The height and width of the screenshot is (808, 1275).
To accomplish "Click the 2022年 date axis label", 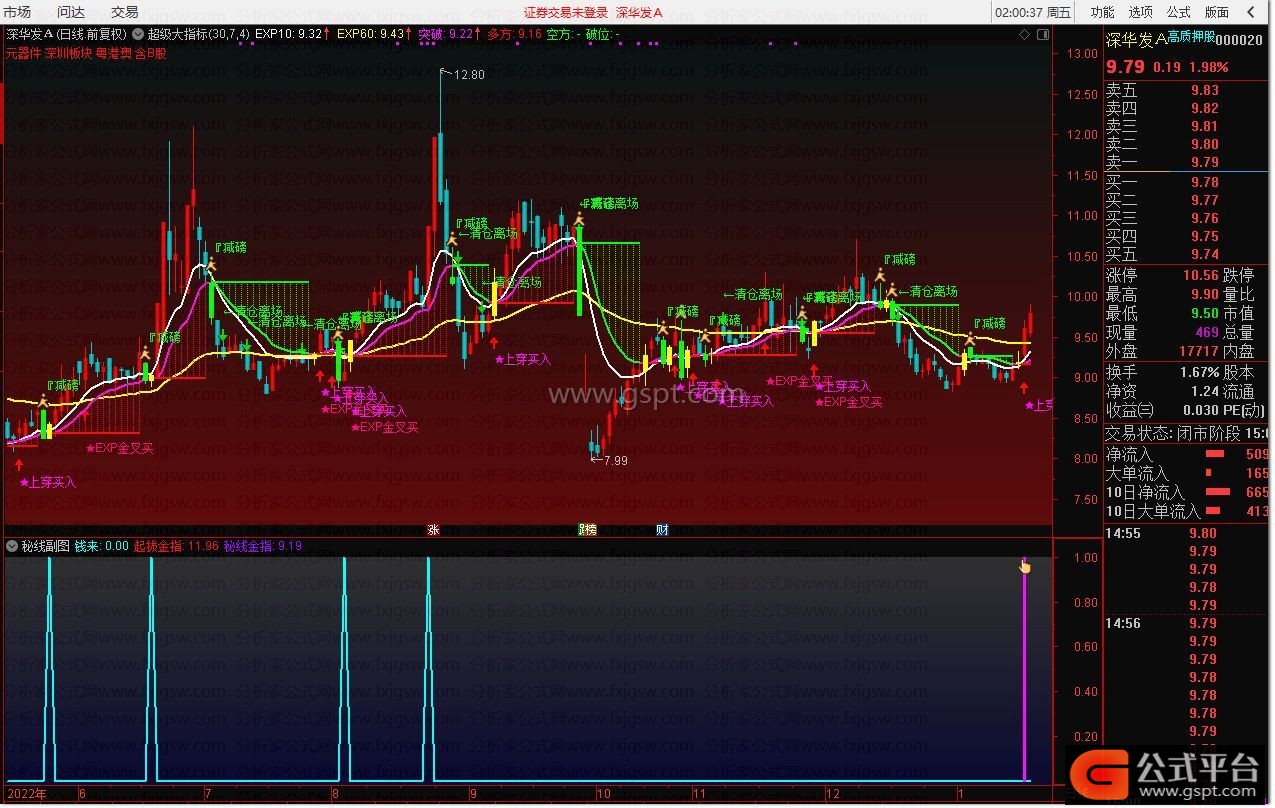I will 27,793.
